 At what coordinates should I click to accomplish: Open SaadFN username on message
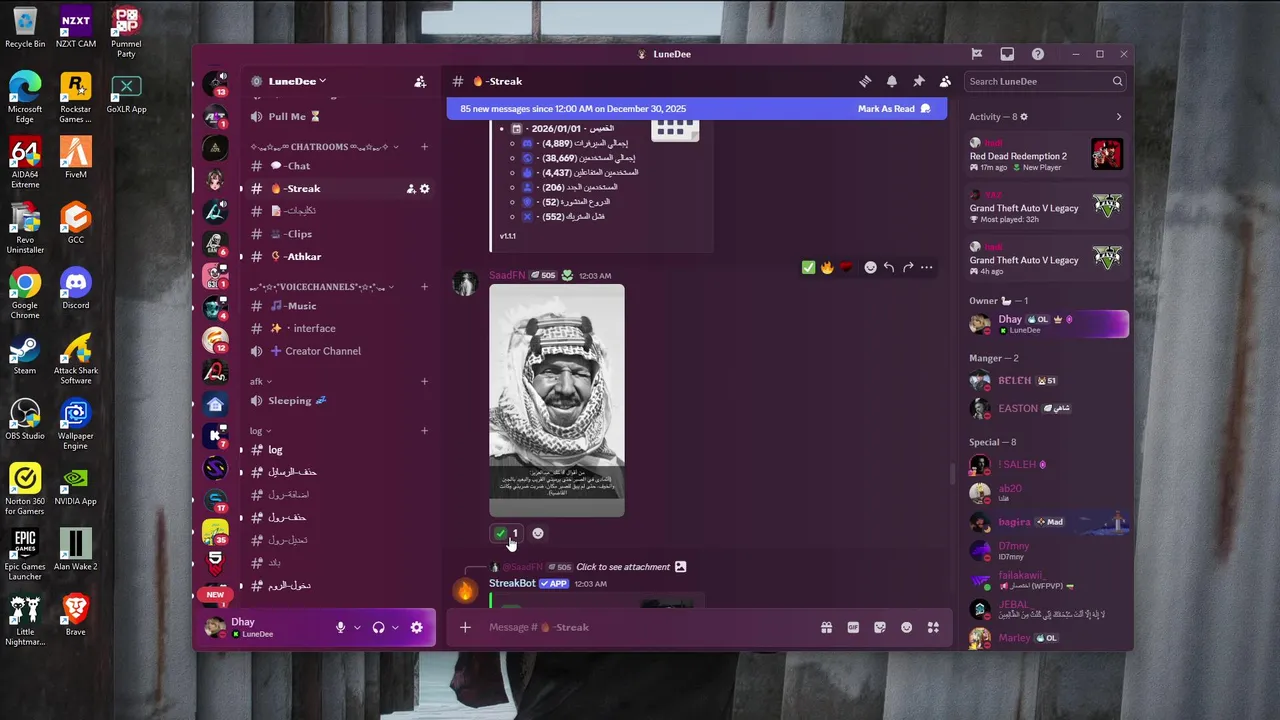coord(506,276)
